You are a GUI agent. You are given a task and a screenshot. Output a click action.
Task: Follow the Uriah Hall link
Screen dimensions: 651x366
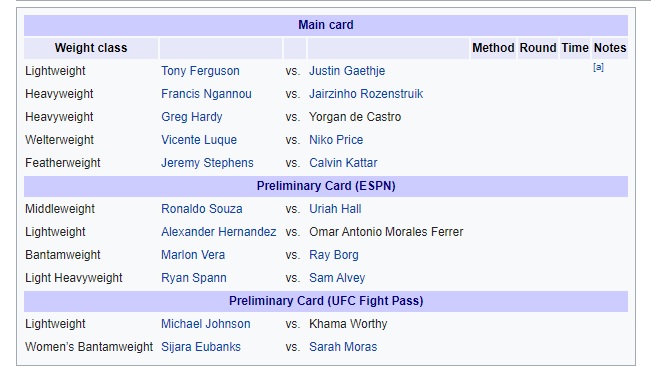[x=335, y=209]
